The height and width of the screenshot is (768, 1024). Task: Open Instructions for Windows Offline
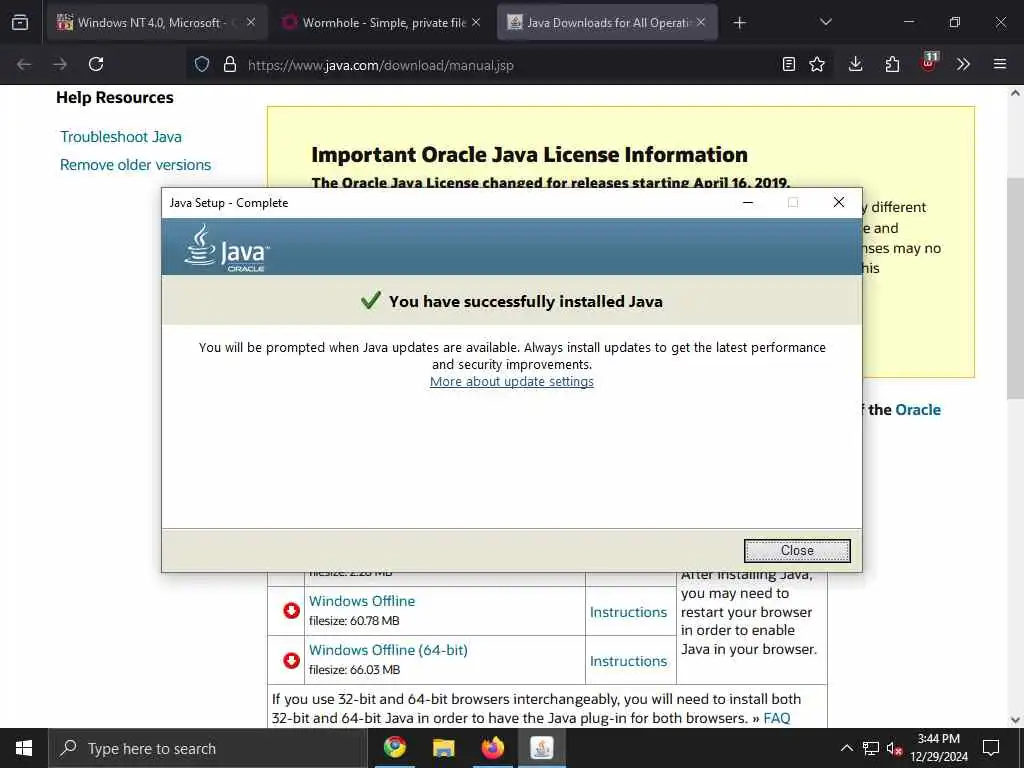628,612
